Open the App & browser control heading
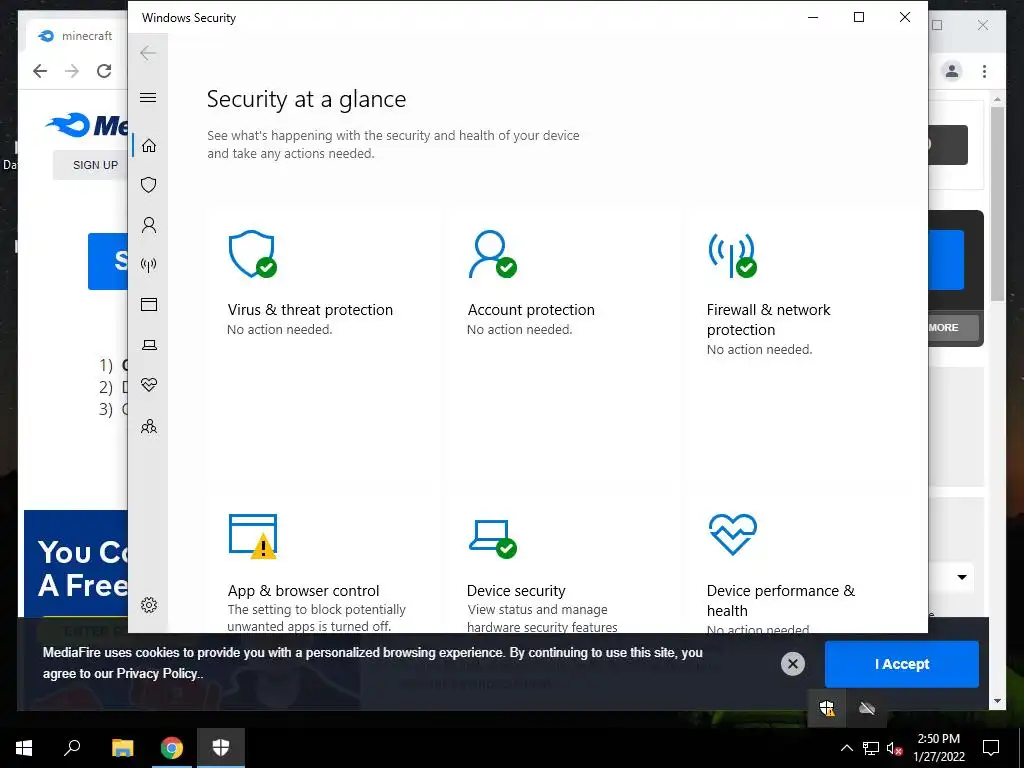This screenshot has height=768, width=1024. [303, 590]
